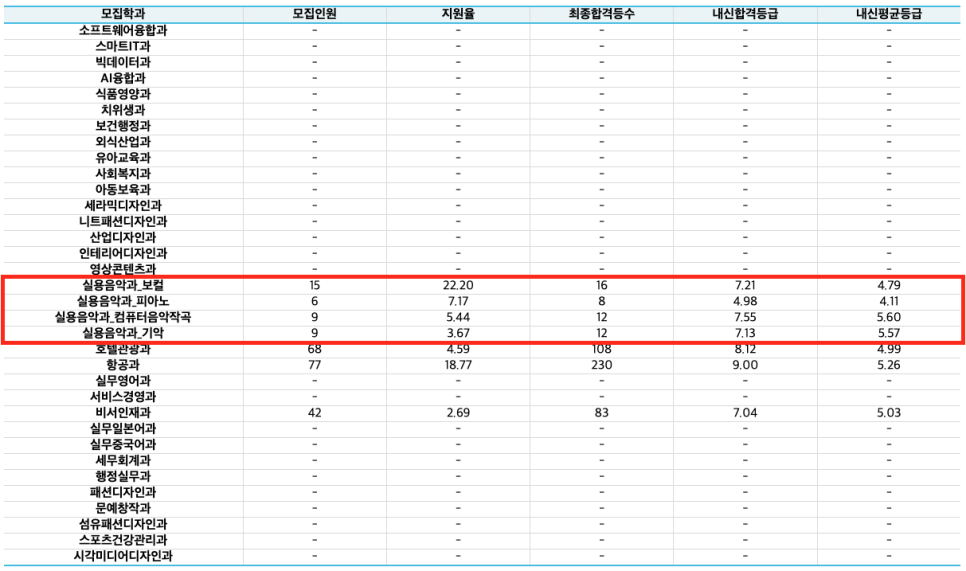Select the 230 final rank value
966x571 pixels.
(x=601, y=365)
